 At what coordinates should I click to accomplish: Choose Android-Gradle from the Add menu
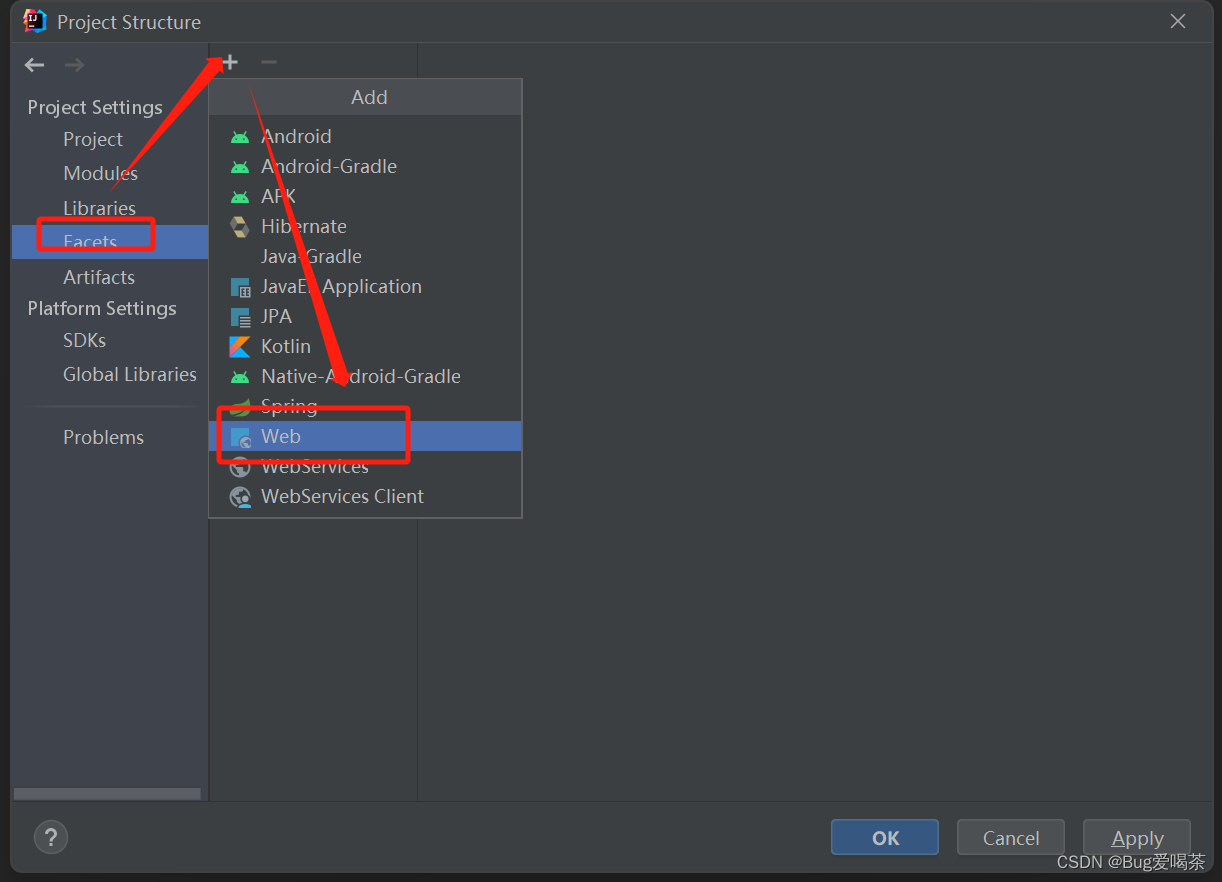tap(365, 166)
